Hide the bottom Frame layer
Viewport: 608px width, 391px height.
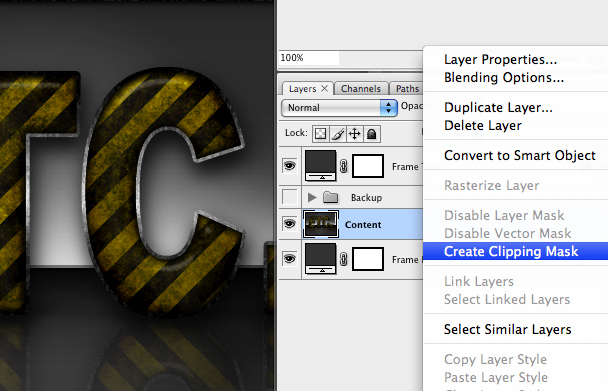[x=289, y=259]
